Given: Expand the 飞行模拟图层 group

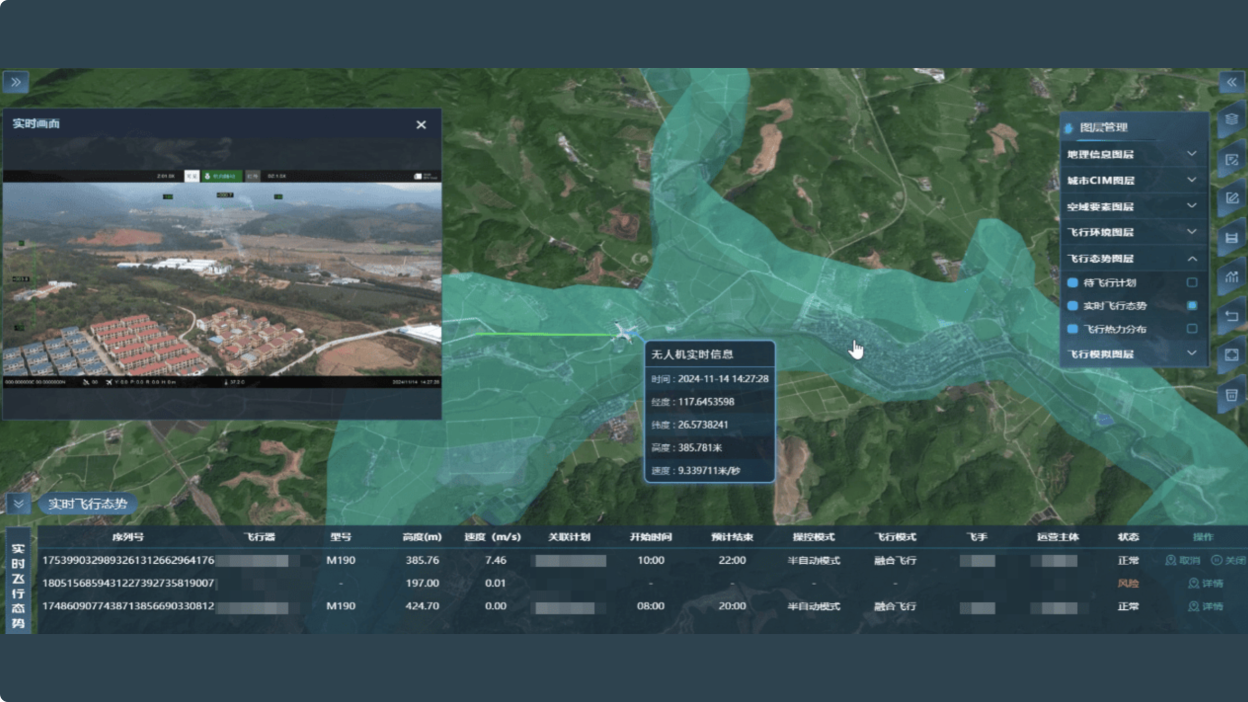Looking at the screenshot, I should 1192,353.
